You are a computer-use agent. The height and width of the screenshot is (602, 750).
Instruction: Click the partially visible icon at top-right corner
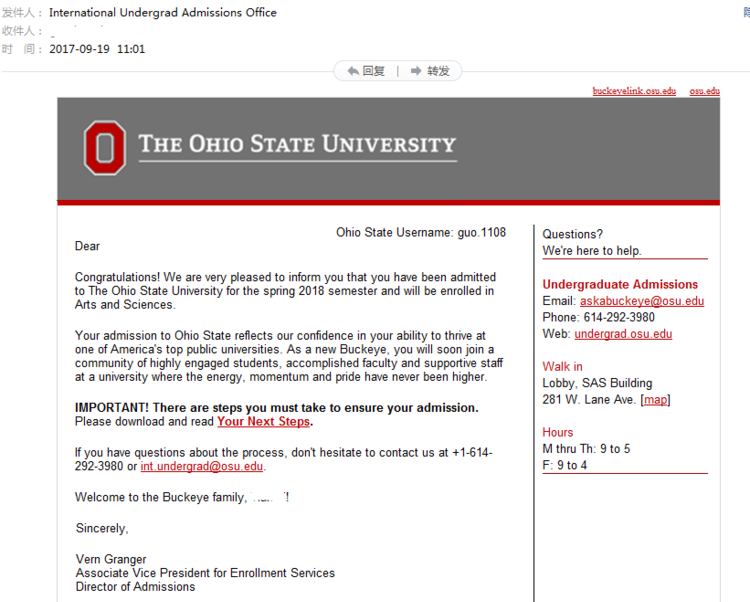click(746, 9)
